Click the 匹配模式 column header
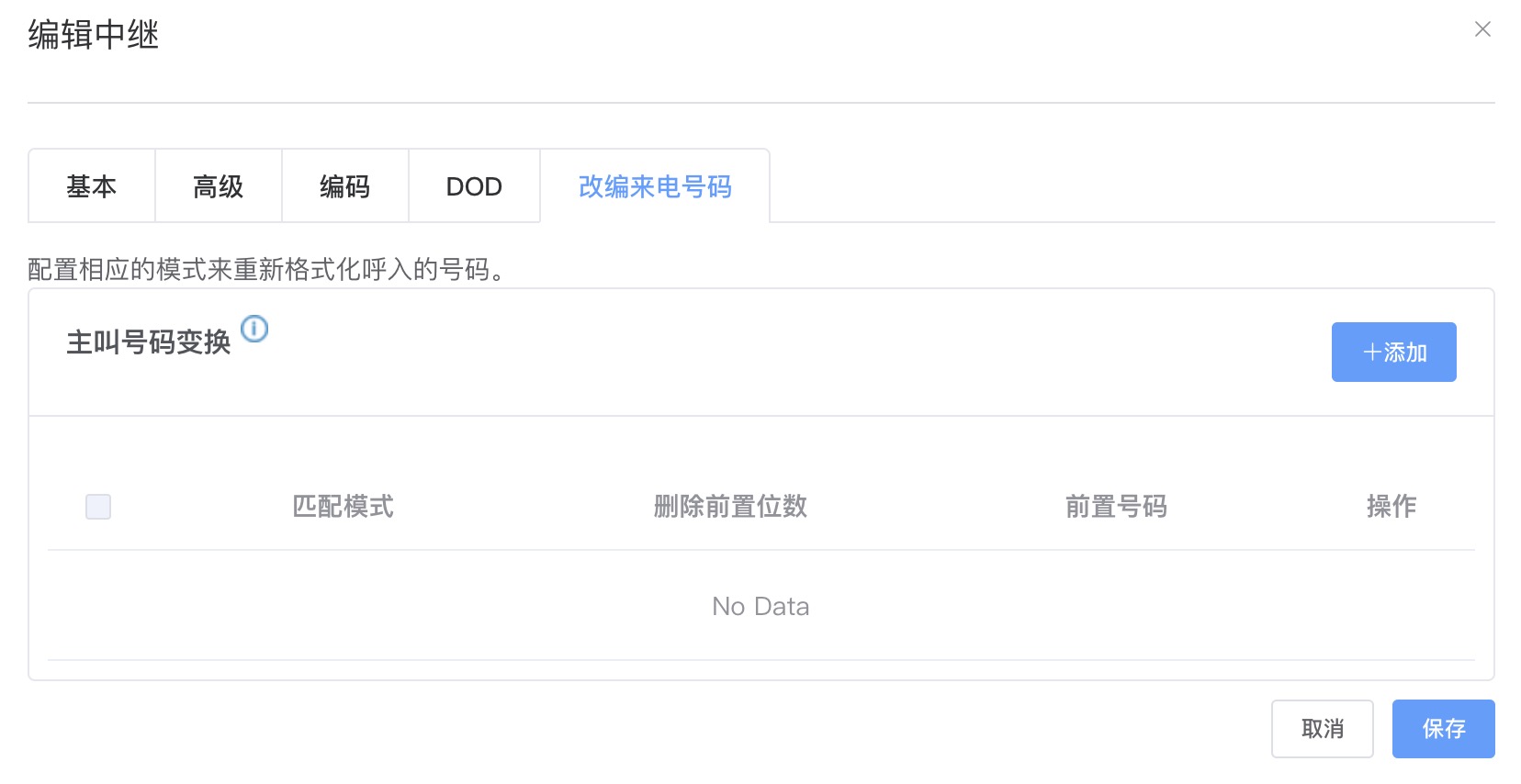 tap(343, 506)
